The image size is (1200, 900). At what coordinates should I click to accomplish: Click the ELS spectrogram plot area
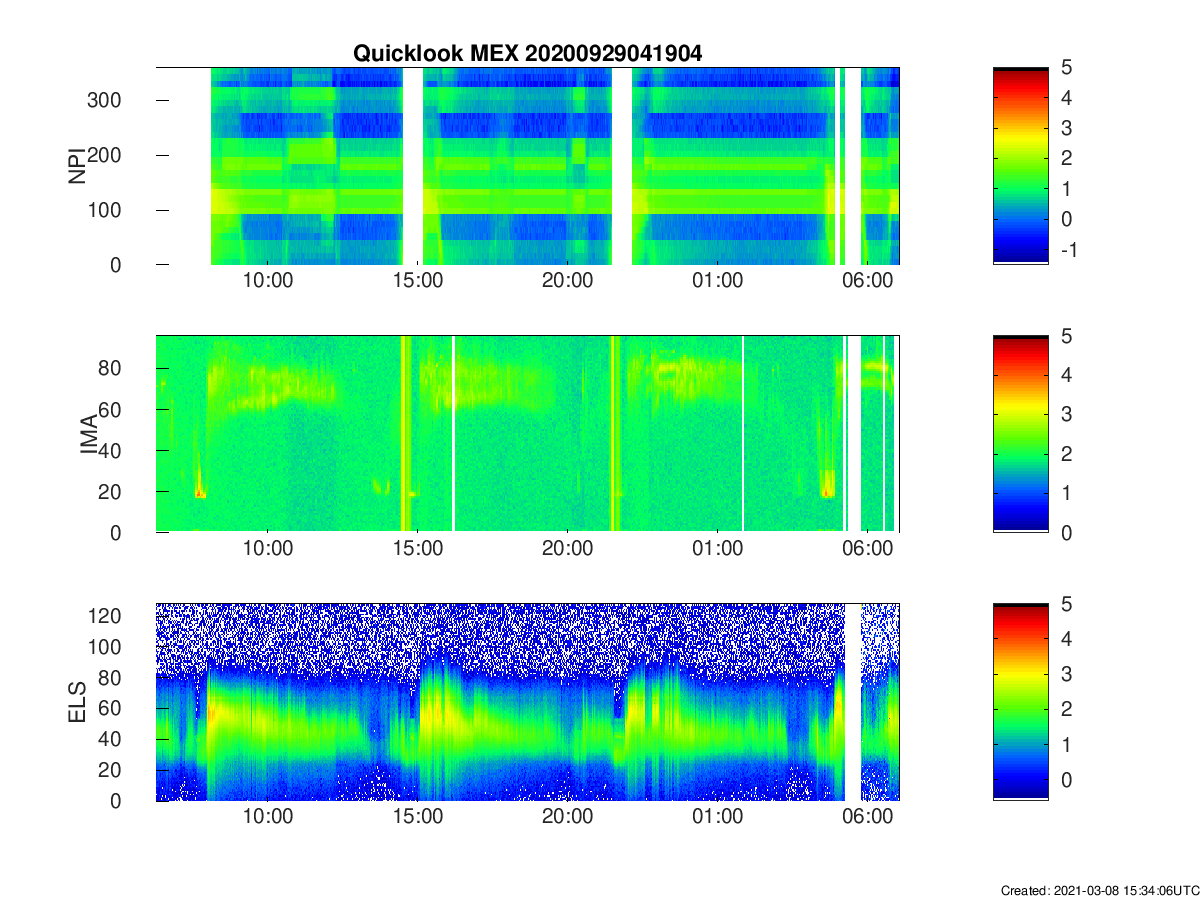click(528, 701)
